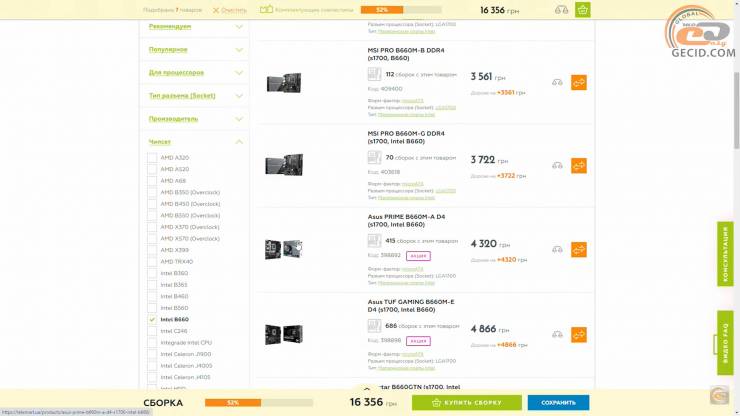This screenshot has width=740, height=416.
Task: Tick the AMD X399 checkbox
Action: [x=152, y=250]
